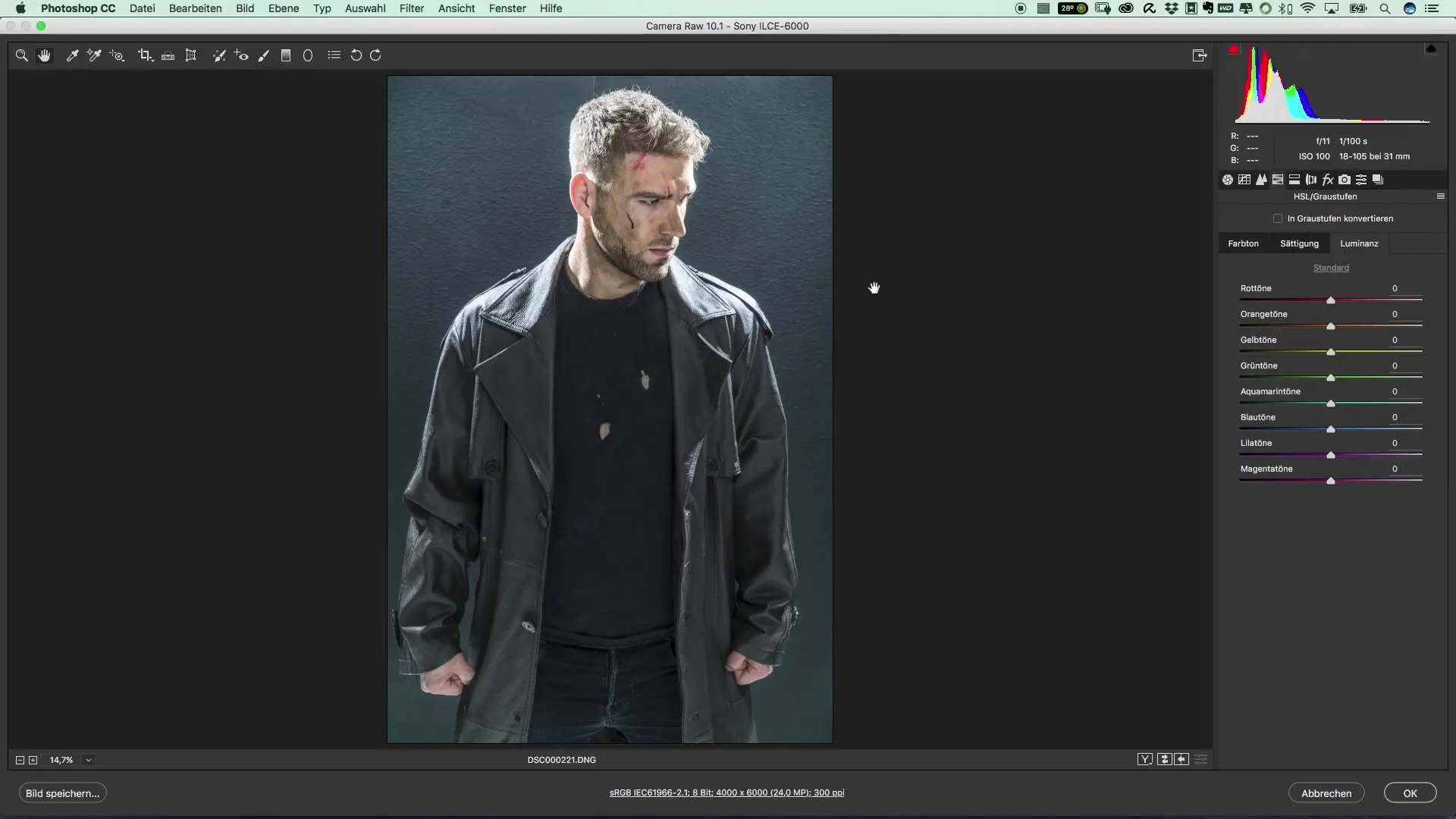Select the Spot Removal tool
1456x819 pixels.
[x=219, y=55]
